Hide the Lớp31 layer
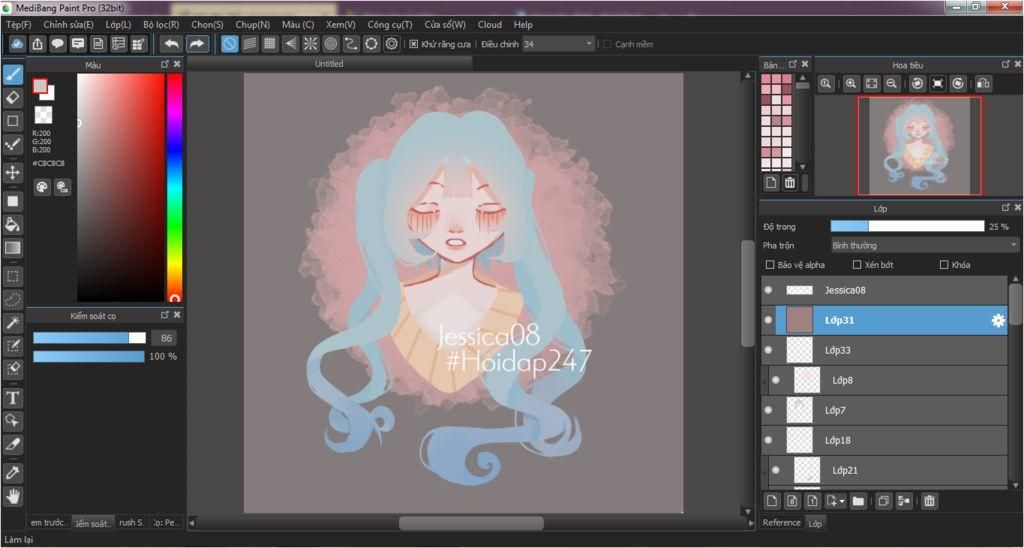The height and width of the screenshot is (548, 1024). pyautogui.click(x=768, y=320)
